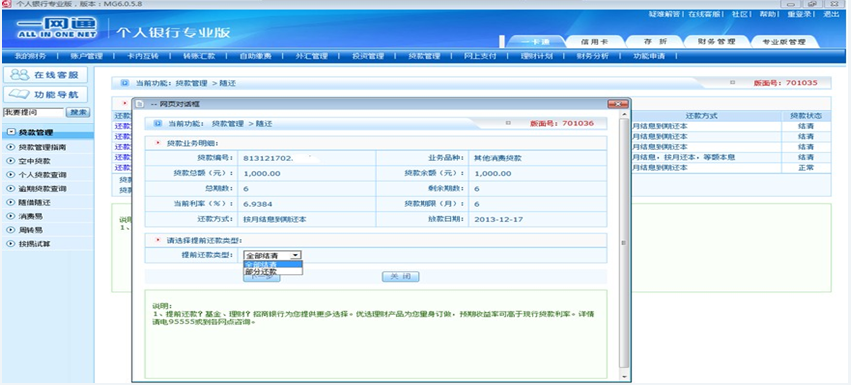Open the 自助缴费 menu
The width and height of the screenshot is (851, 385).
pos(255,56)
